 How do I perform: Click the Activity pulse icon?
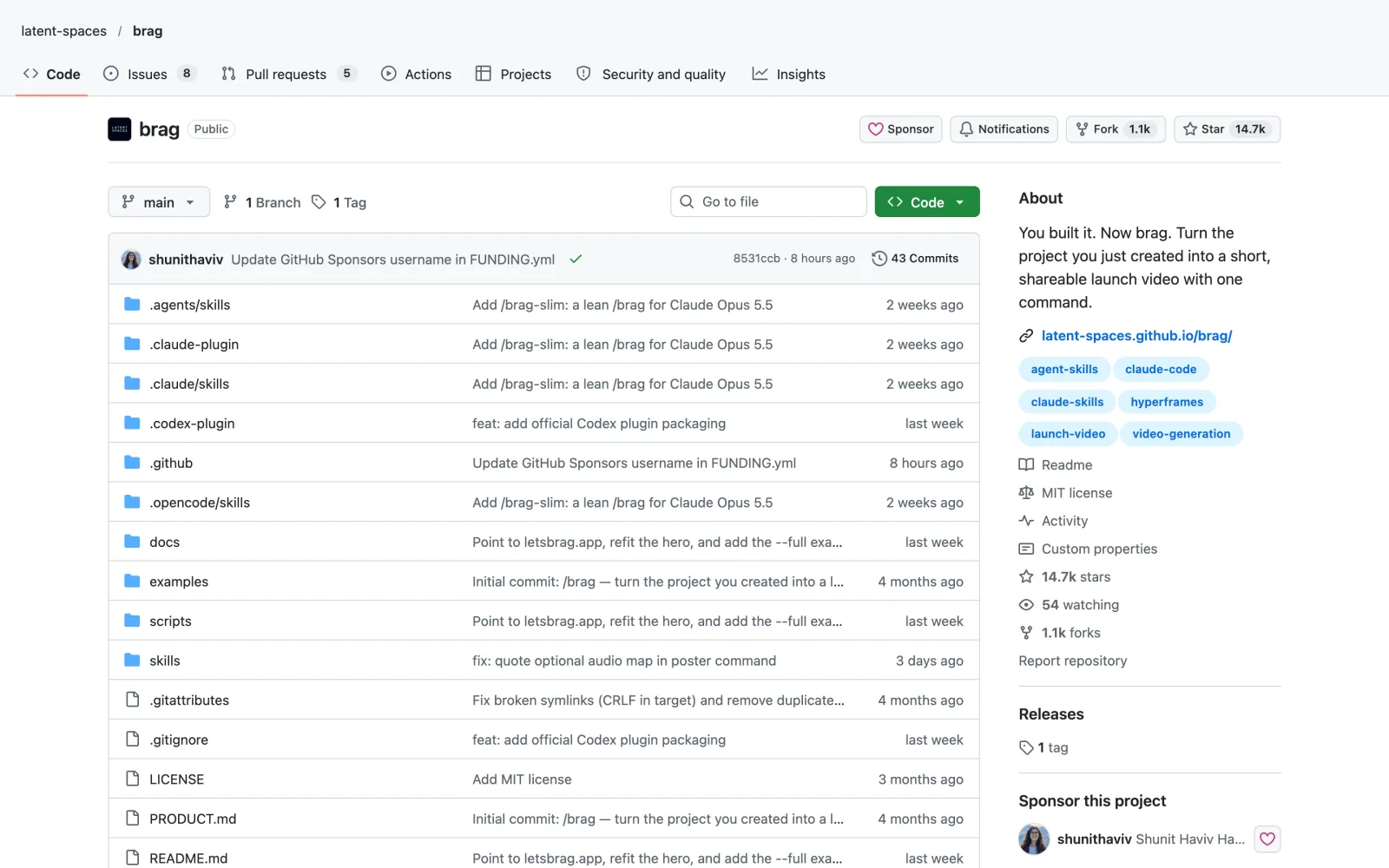(1026, 521)
